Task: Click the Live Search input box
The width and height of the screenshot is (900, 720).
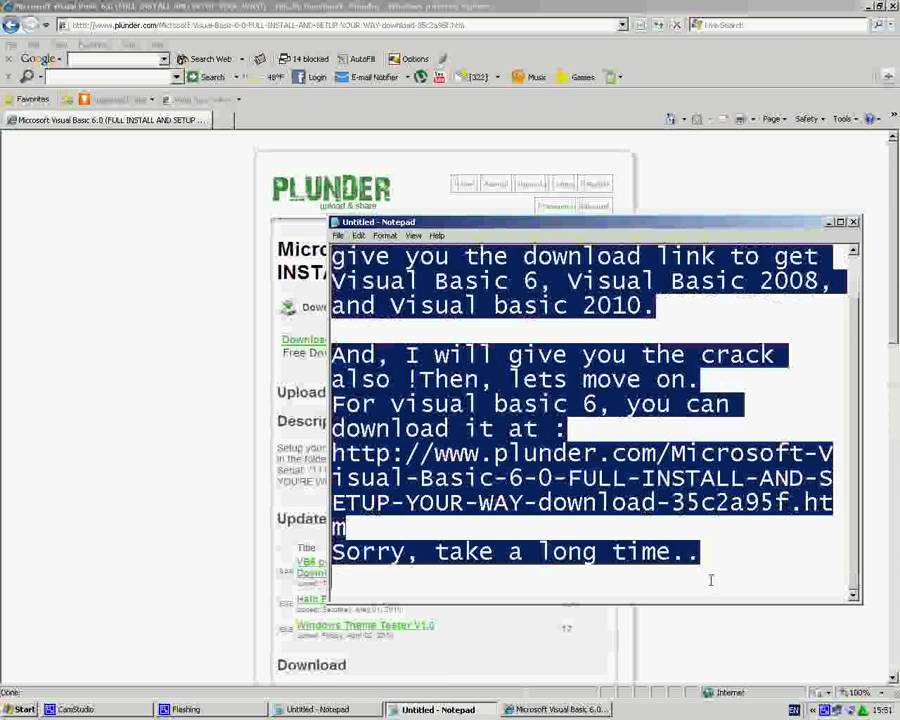Action: (779, 25)
